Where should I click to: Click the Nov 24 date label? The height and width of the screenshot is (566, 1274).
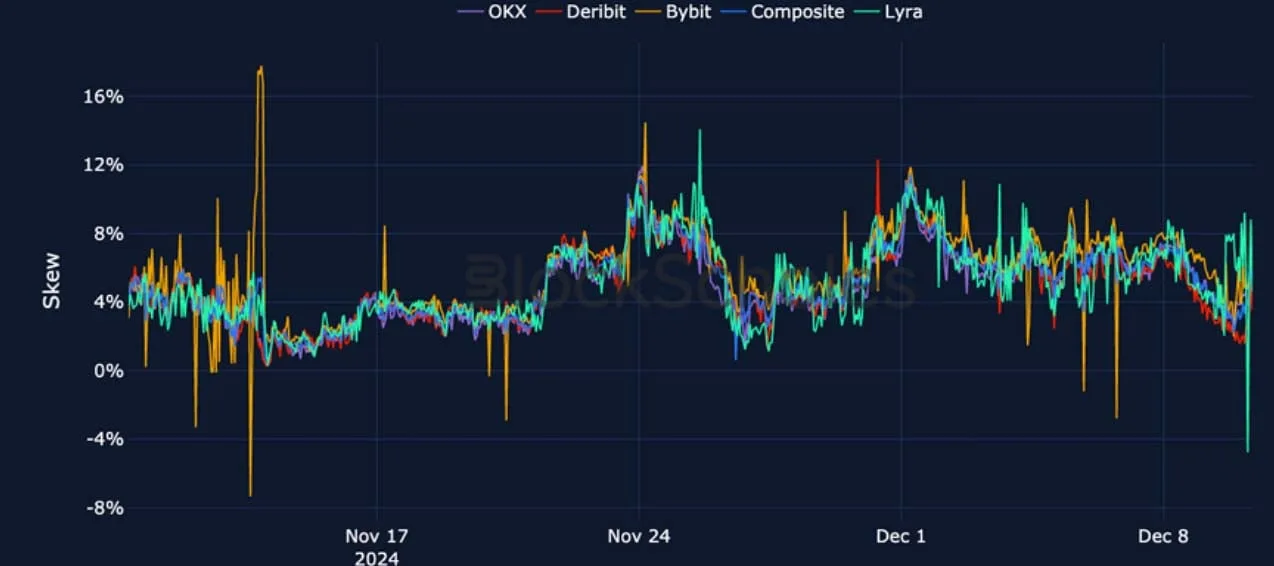click(638, 536)
